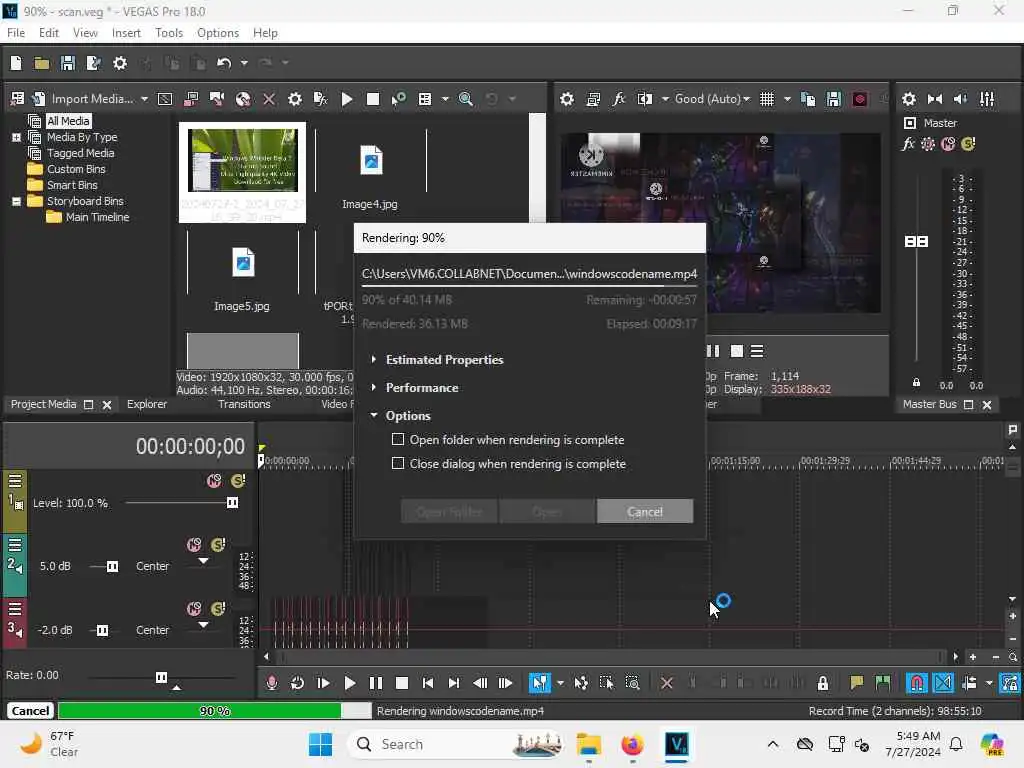Click the record microphone button
1024x768 pixels.
(x=272, y=683)
